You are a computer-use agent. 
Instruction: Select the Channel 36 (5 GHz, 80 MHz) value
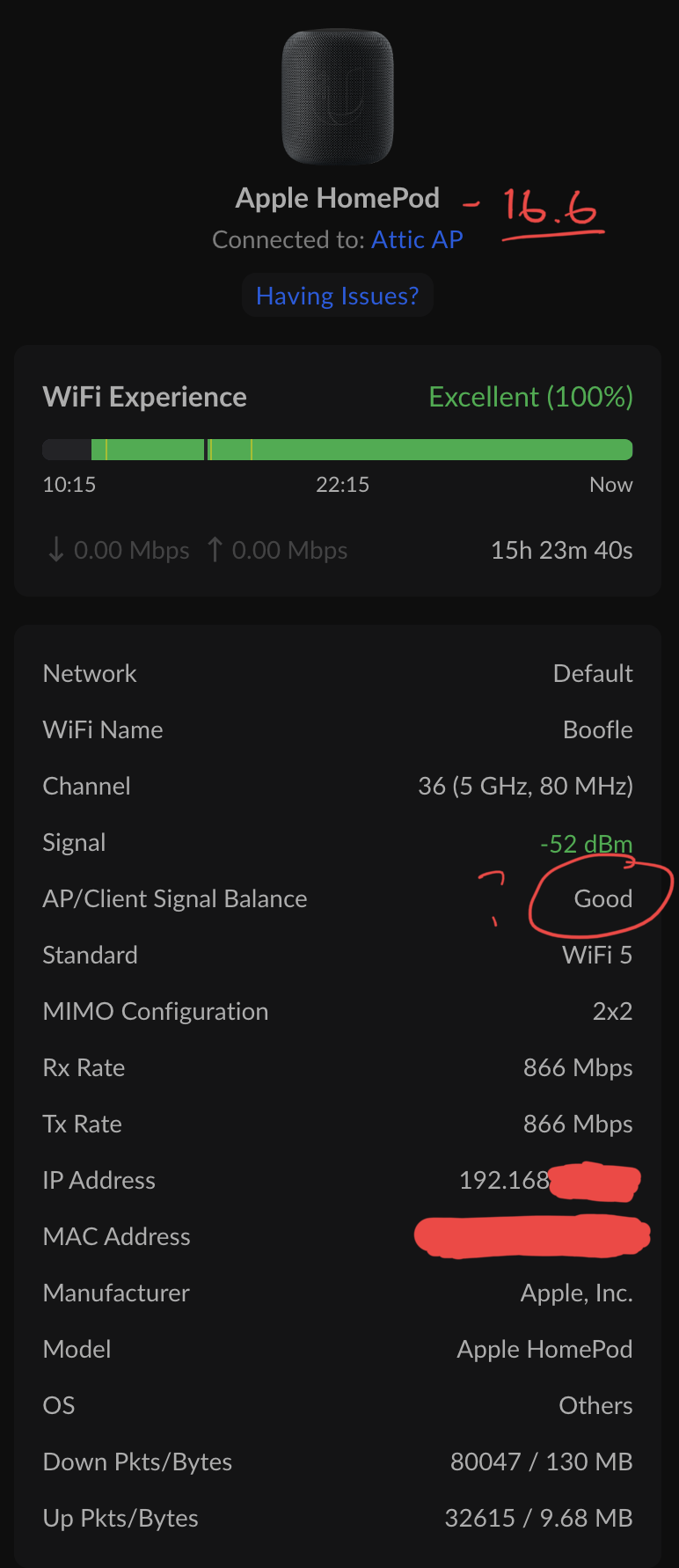526,786
